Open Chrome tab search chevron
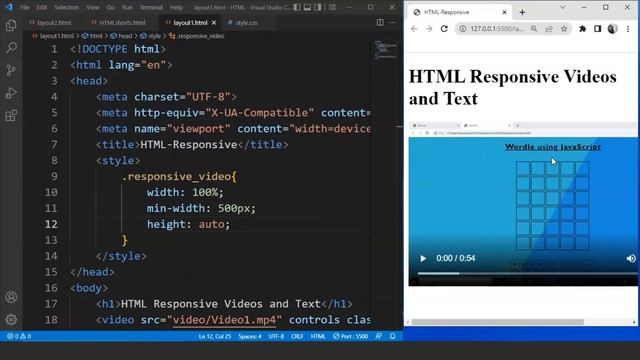Screen dimensions: 640x360 562,7
